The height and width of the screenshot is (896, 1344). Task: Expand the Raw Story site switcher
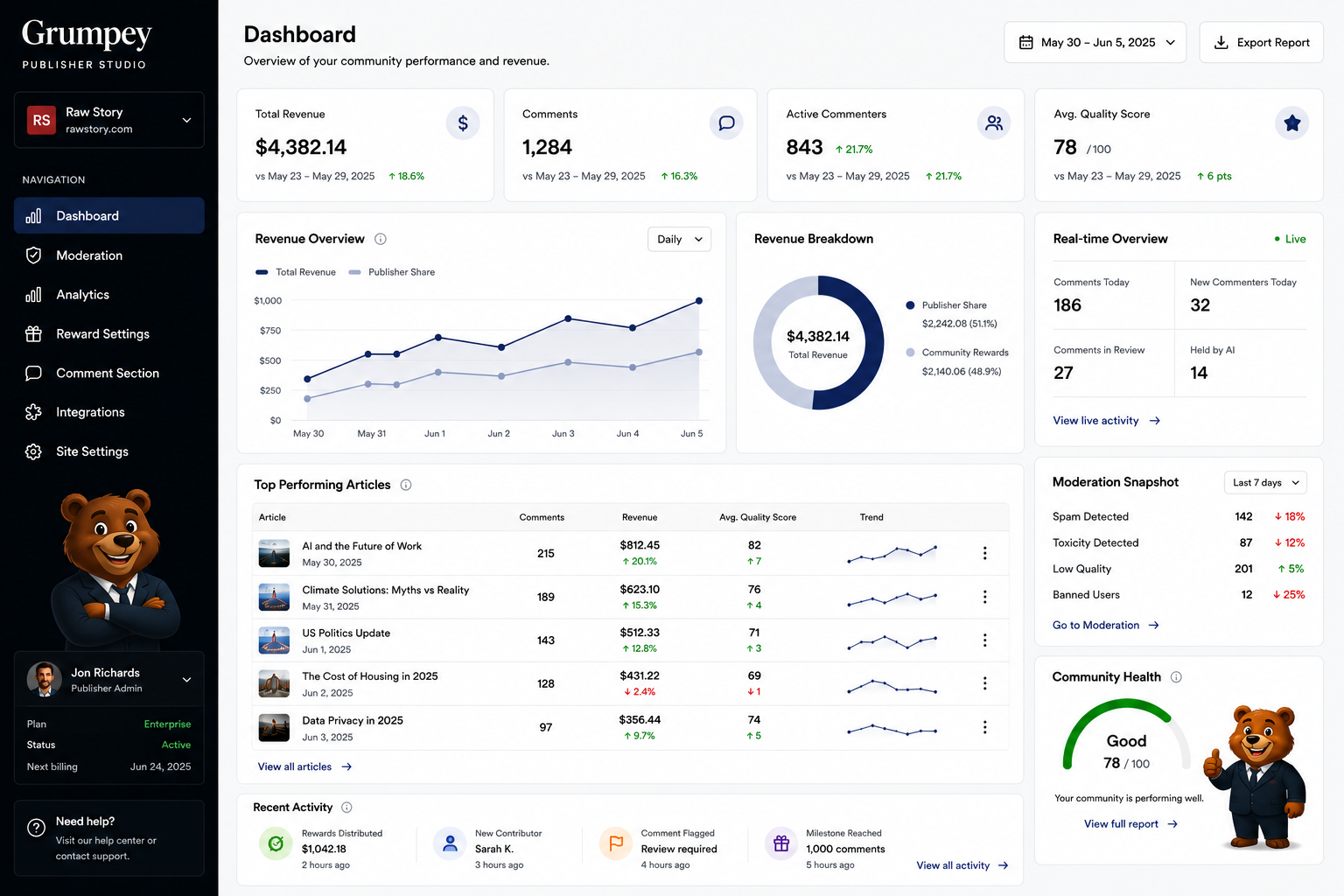tap(109, 120)
